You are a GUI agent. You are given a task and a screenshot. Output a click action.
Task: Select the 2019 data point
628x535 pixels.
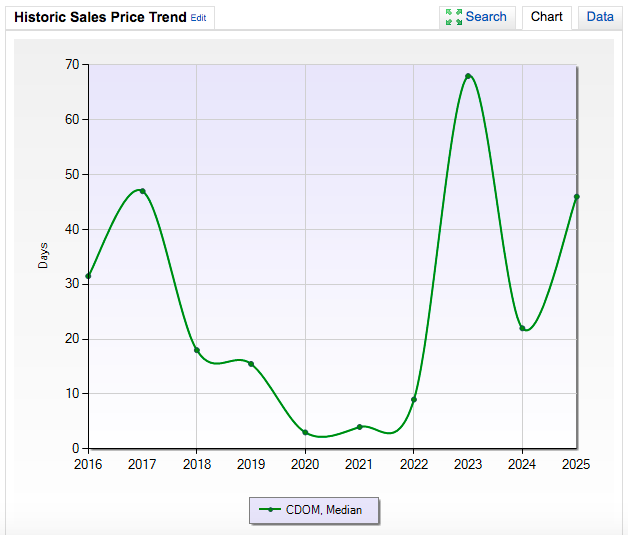(251, 364)
